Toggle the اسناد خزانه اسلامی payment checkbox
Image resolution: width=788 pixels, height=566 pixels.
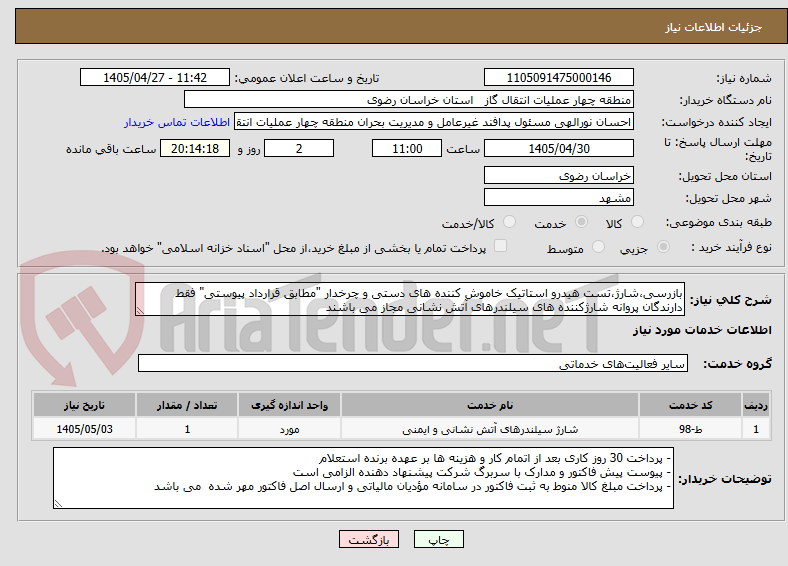point(500,246)
